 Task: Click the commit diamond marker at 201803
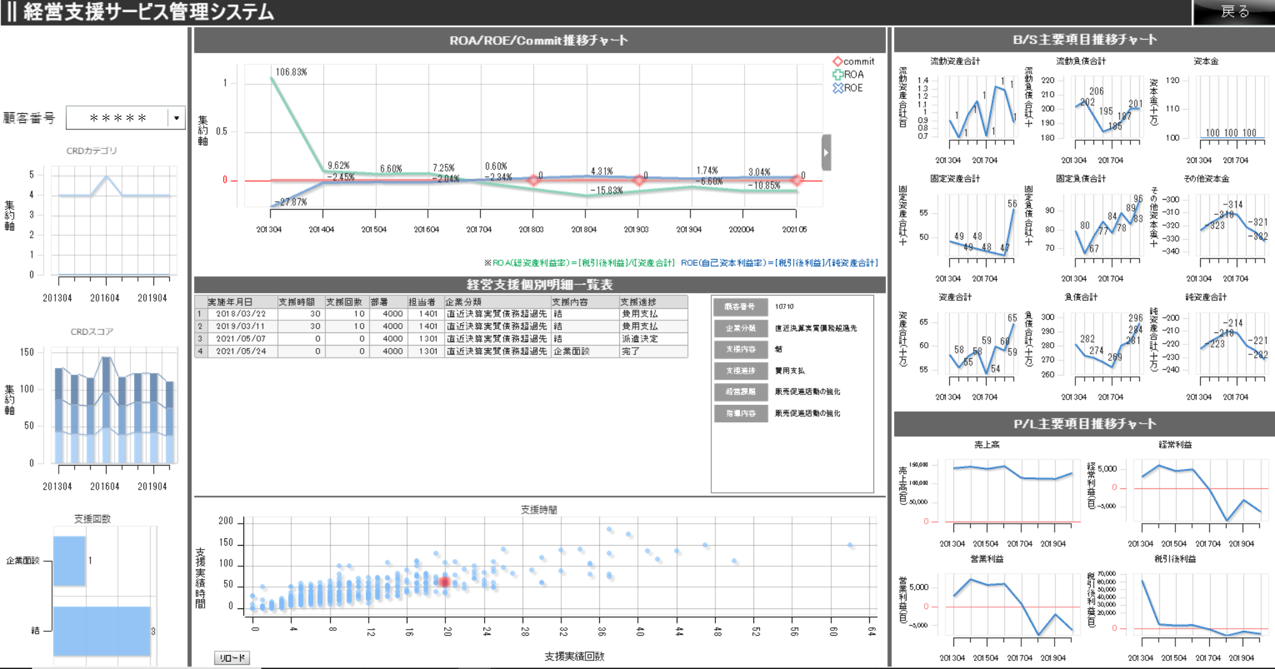(535, 180)
